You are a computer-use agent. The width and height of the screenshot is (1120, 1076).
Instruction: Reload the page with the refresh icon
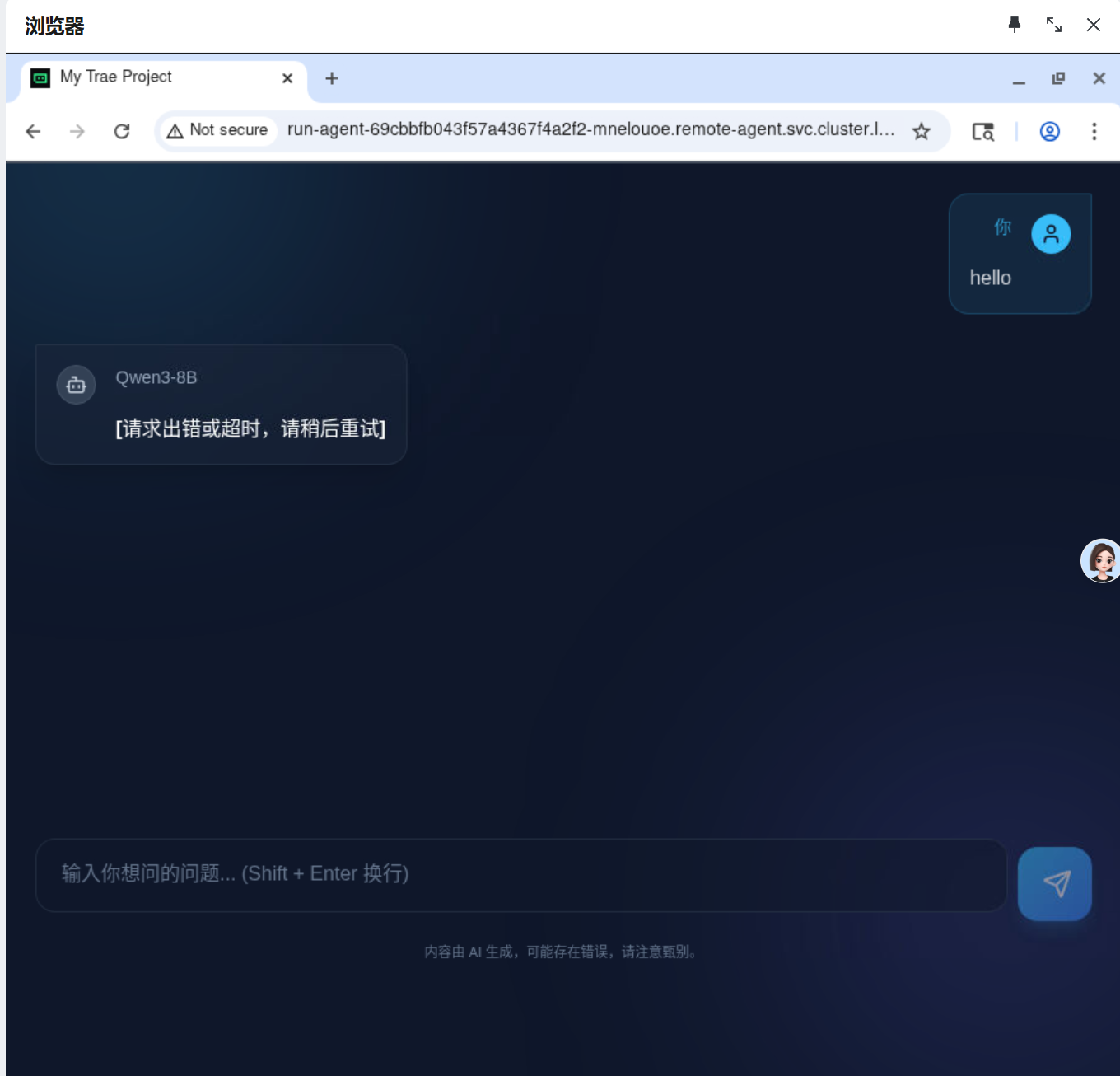122,131
